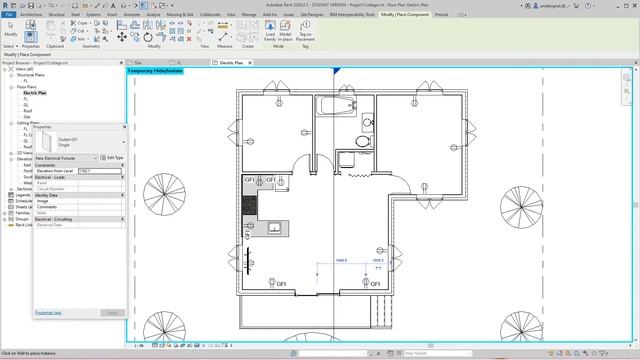Click the Copy tool beside Move

coord(135,38)
